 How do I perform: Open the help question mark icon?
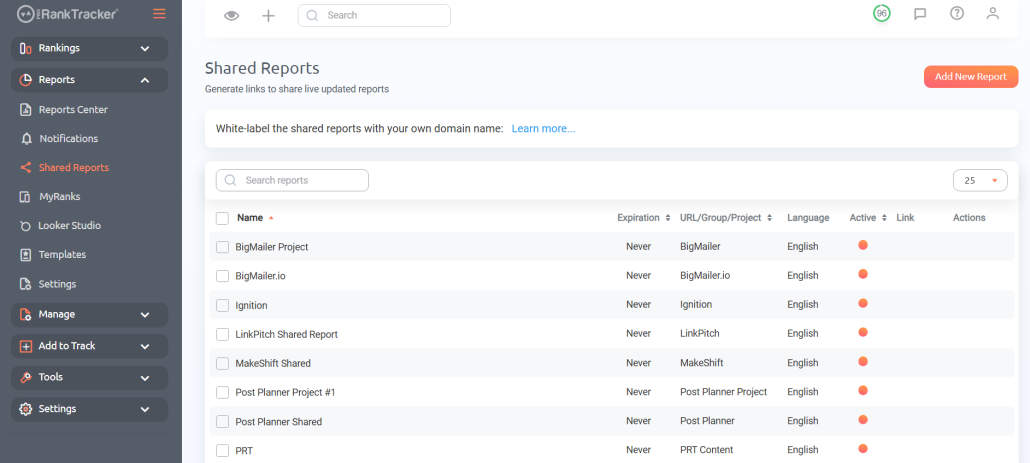pos(957,13)
